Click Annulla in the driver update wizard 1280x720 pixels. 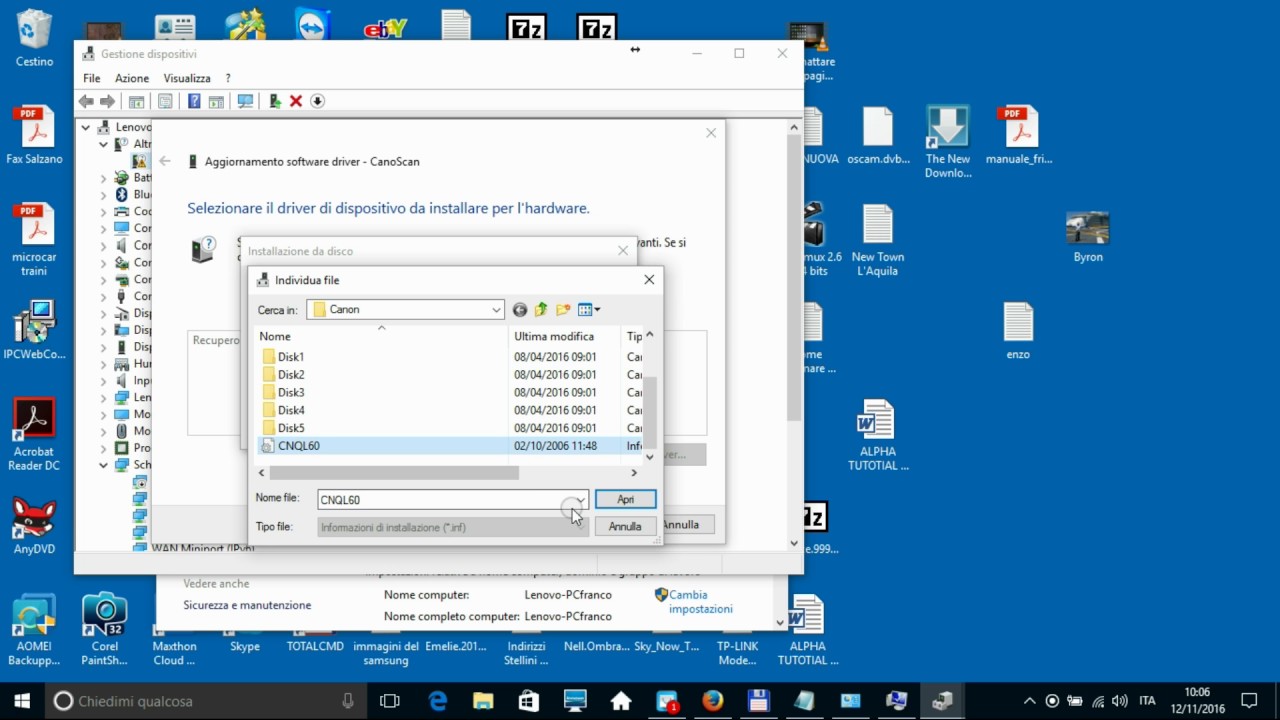[681, 524]
